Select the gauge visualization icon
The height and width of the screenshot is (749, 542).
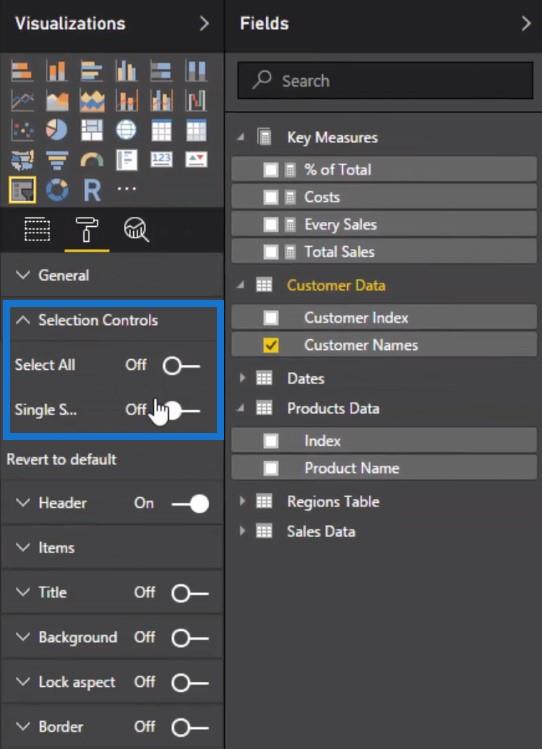92,160
